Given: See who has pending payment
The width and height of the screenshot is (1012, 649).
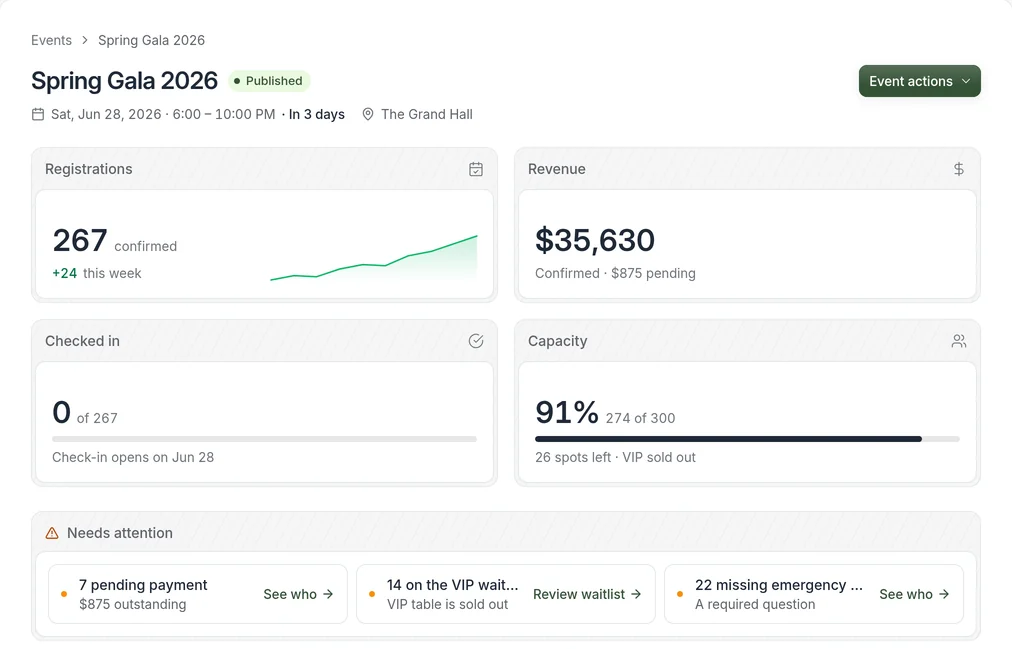Looking at the screenshot, I should tap(298, 594).
